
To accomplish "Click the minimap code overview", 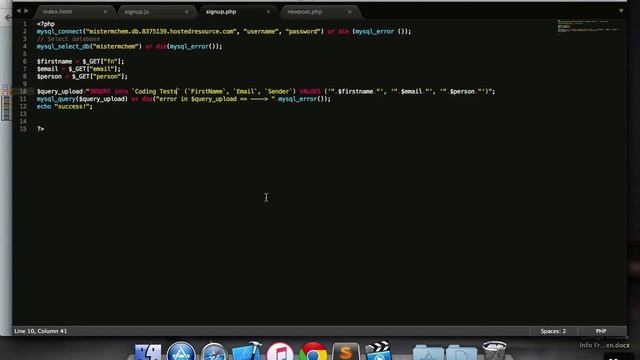I will [x=589, y=26].
